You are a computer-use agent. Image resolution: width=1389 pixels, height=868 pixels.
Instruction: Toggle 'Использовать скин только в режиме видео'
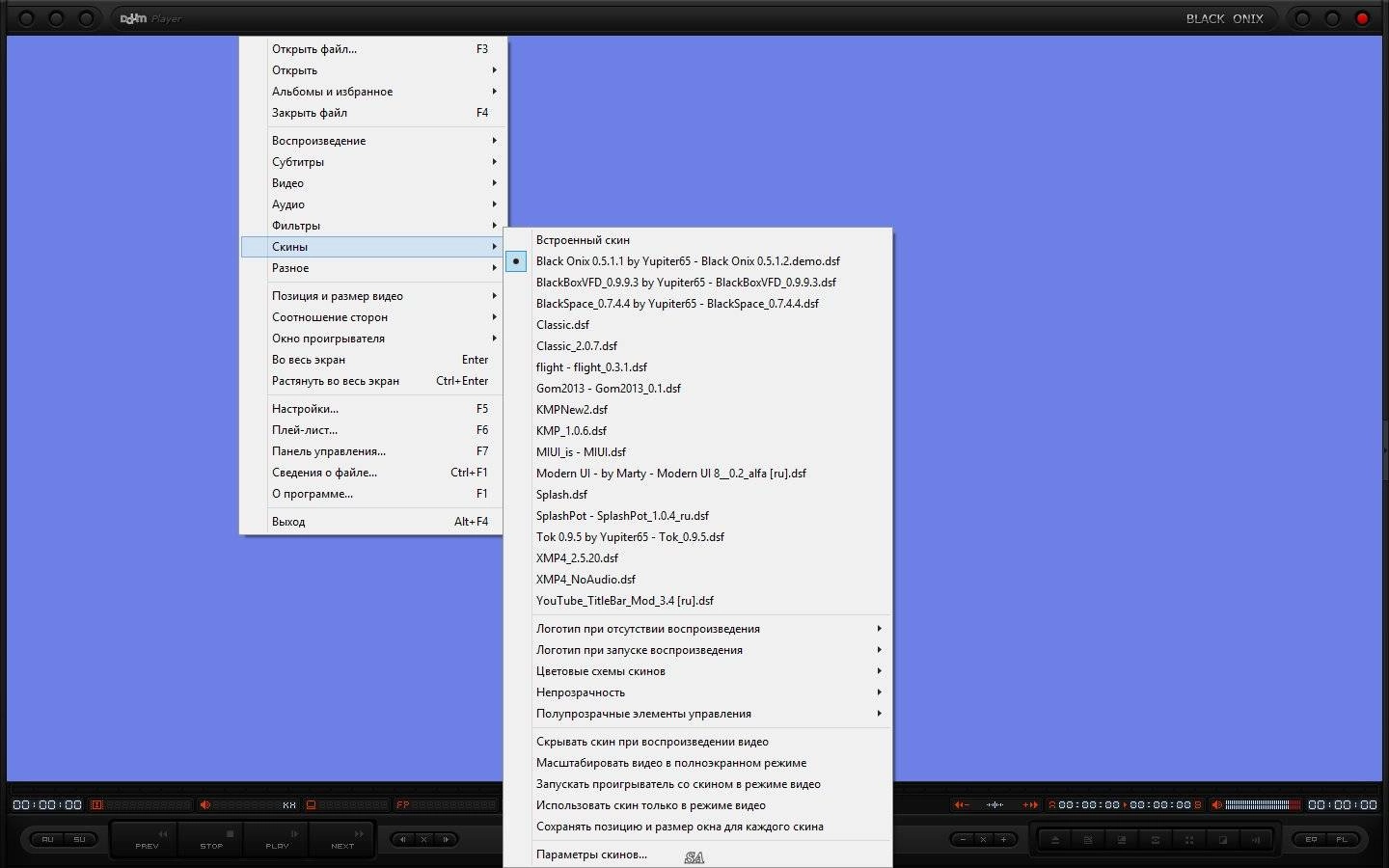(697, 805)
